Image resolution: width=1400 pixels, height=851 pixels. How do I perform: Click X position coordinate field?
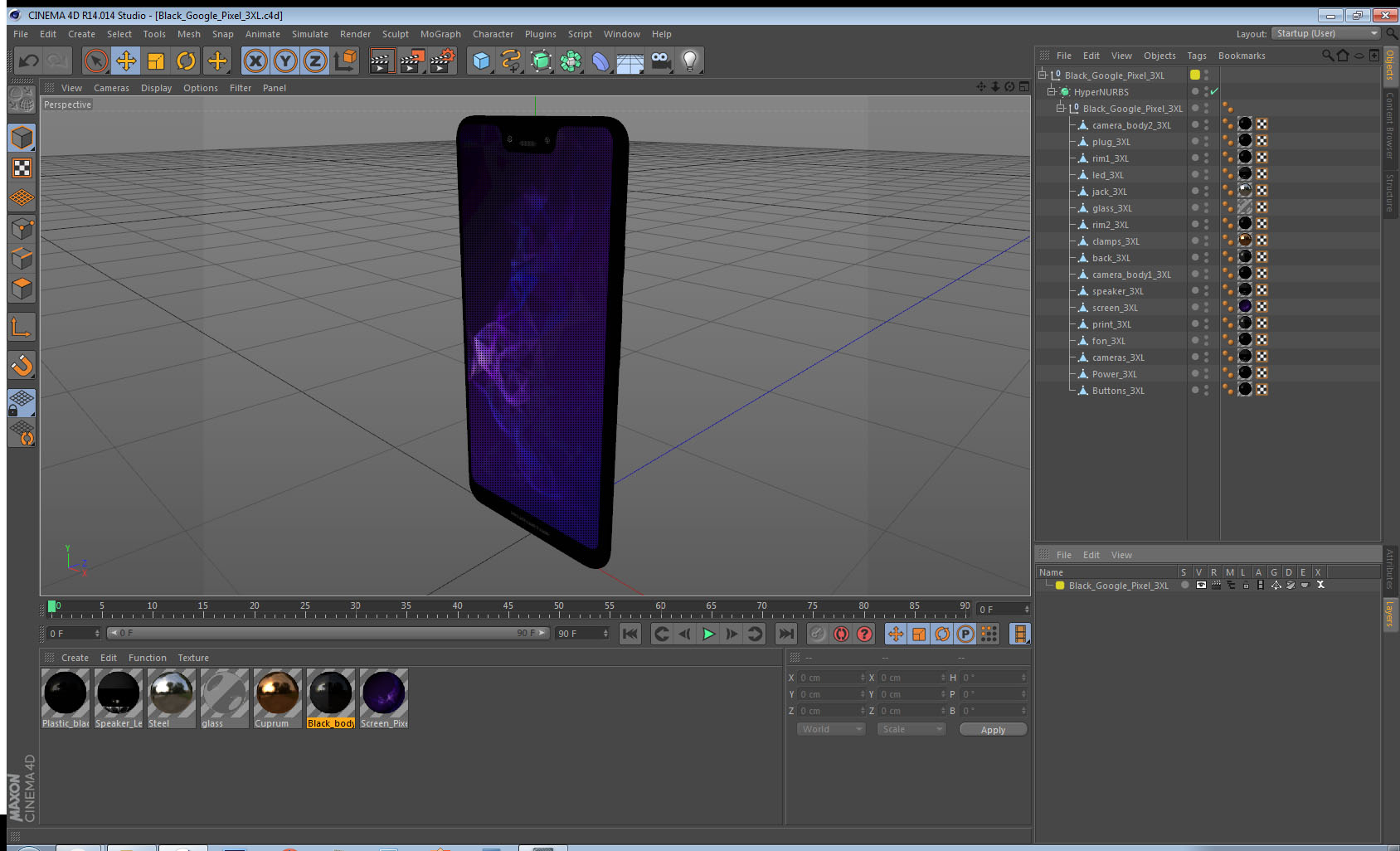point(832,678)
